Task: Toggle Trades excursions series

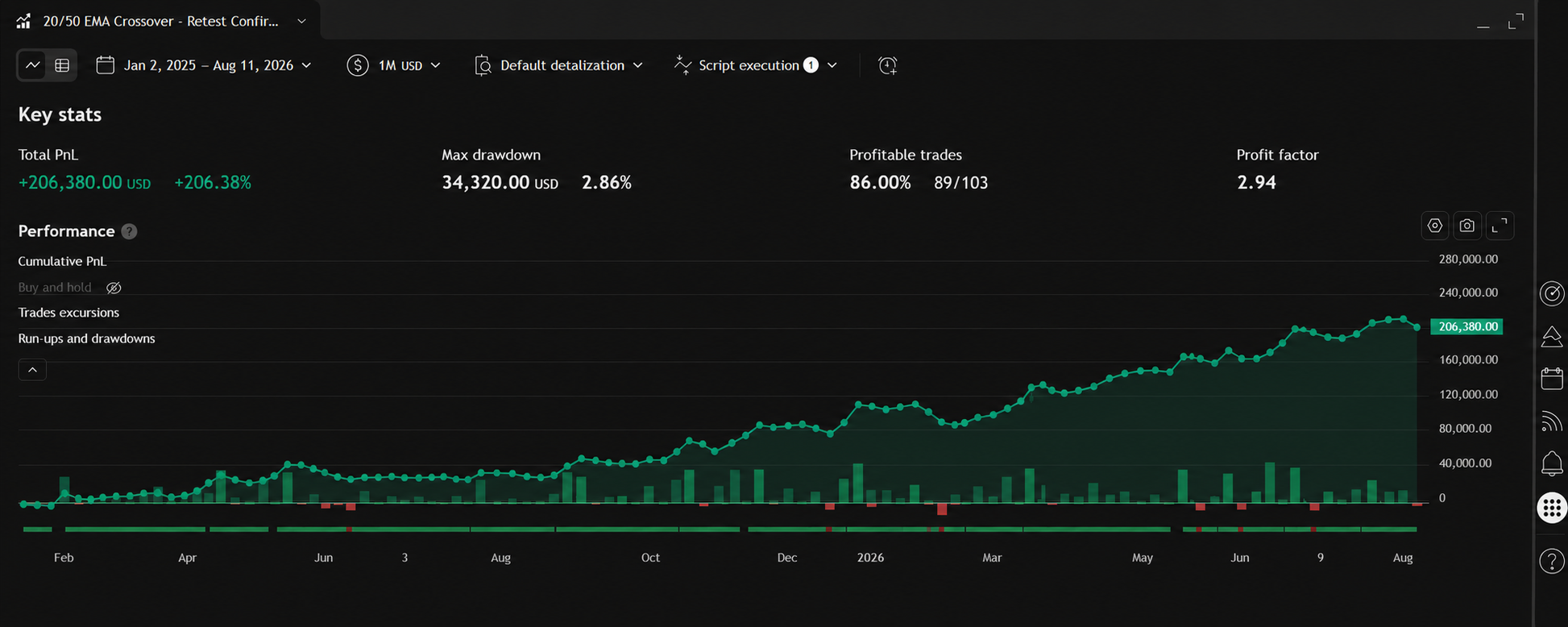Action: 68,313
